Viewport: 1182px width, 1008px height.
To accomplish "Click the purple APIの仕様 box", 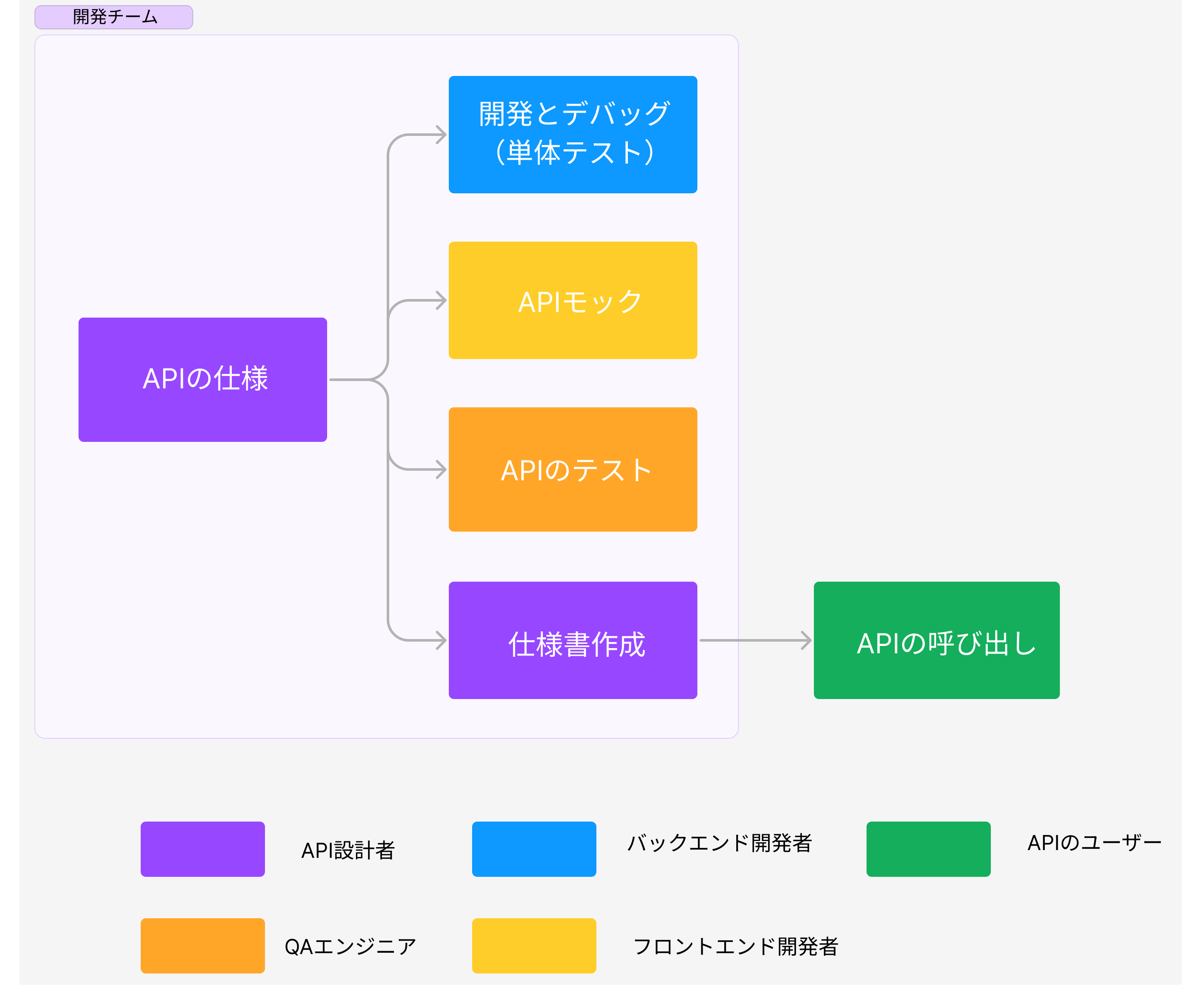I will pos(202,379).
